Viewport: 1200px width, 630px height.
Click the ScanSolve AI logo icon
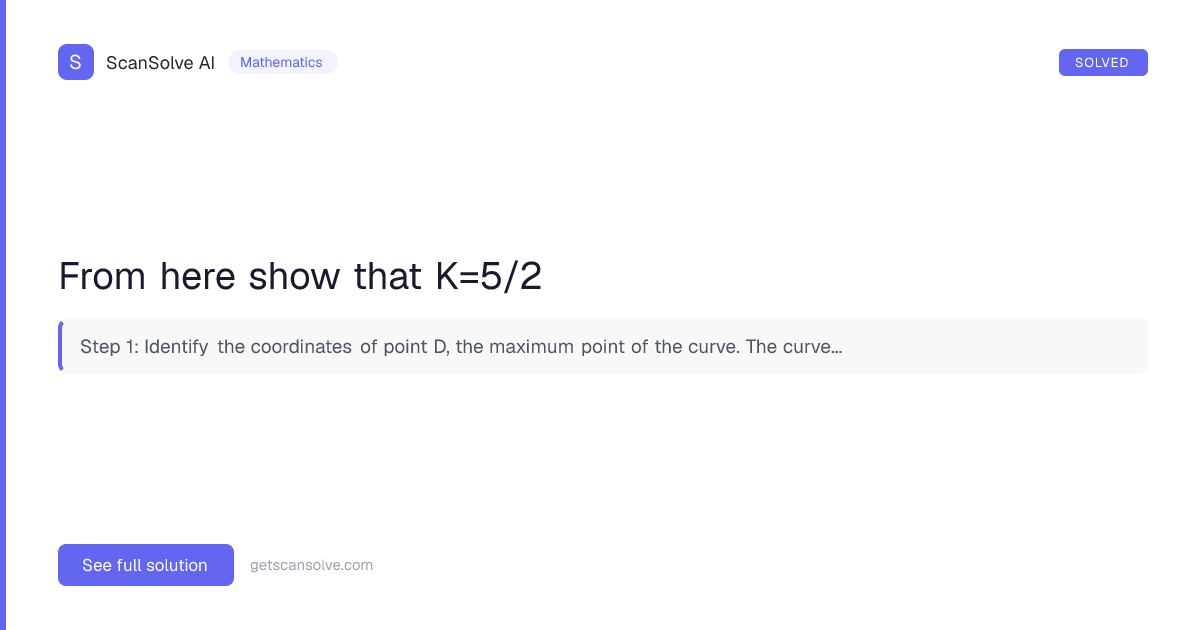click(76, 61)
